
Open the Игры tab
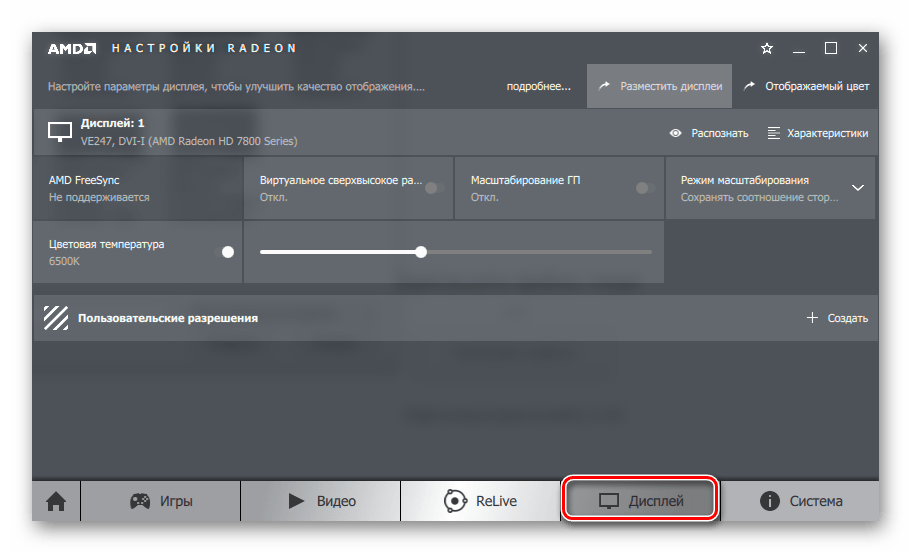click(160, 501)
